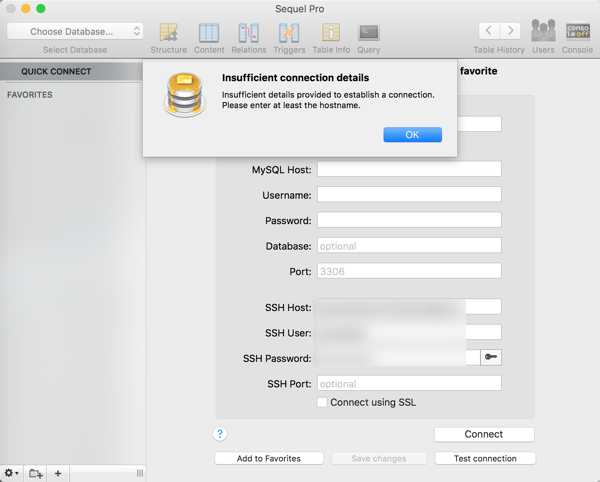Image resolution: width=600 pixels, height=482 pixels.
Task: Open the Query editor
Action: click(x=368, y=38)
